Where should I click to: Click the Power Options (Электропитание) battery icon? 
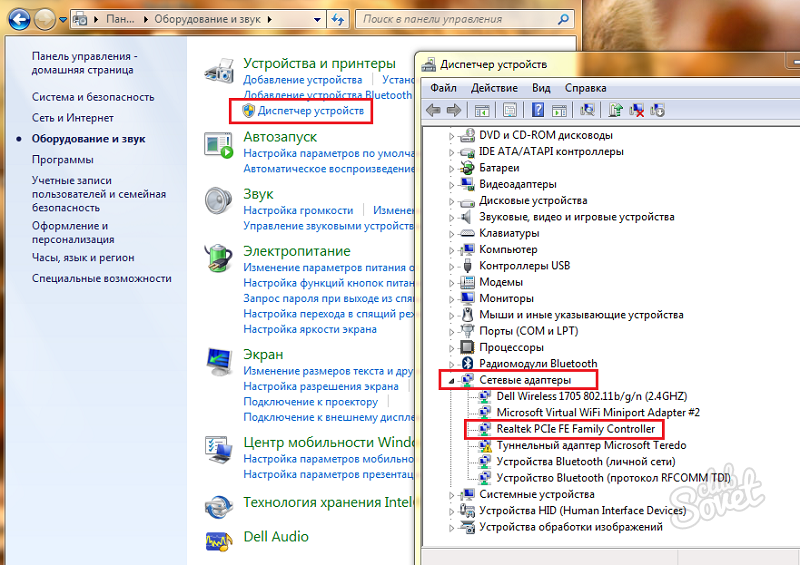[x=218, y=258]
